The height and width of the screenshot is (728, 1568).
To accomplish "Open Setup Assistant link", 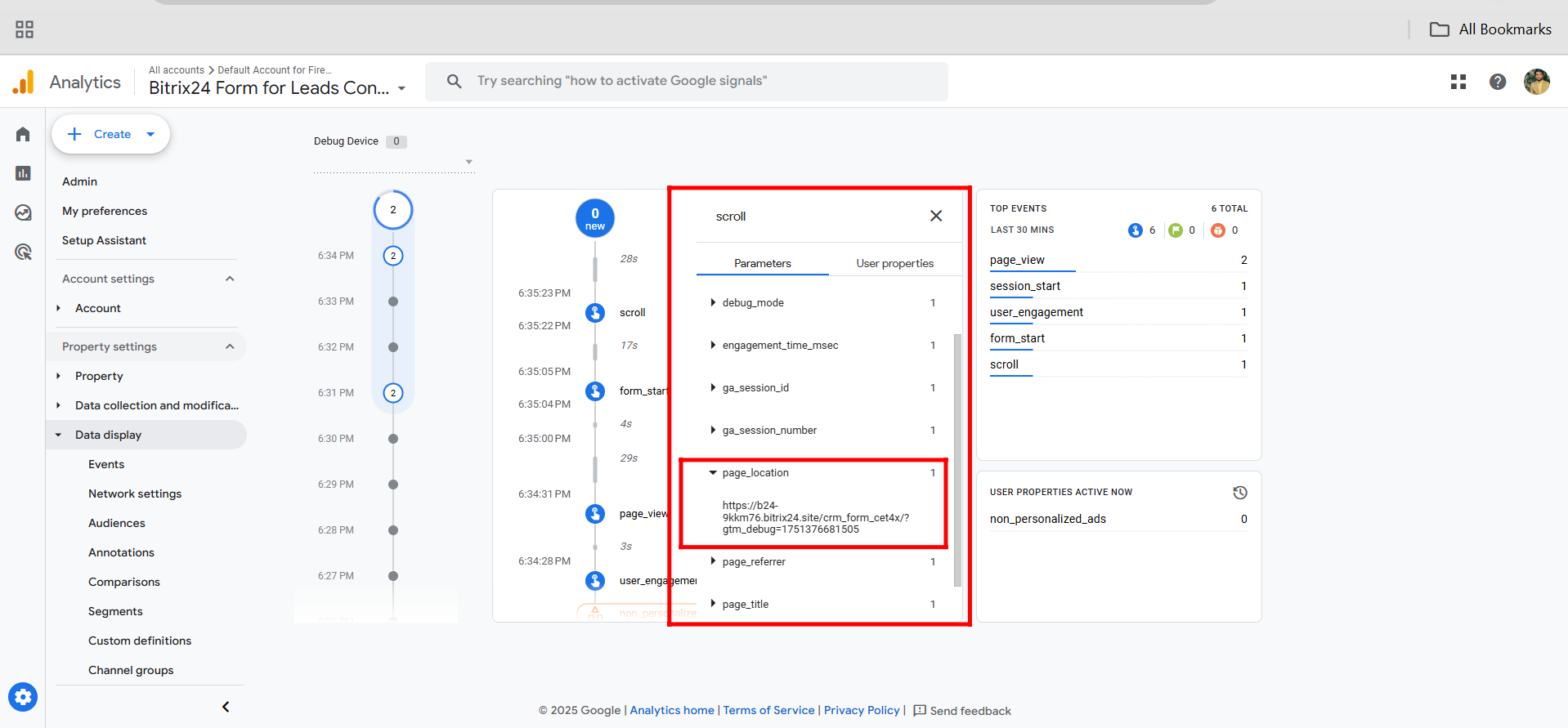I will click(x=104, y=240).
